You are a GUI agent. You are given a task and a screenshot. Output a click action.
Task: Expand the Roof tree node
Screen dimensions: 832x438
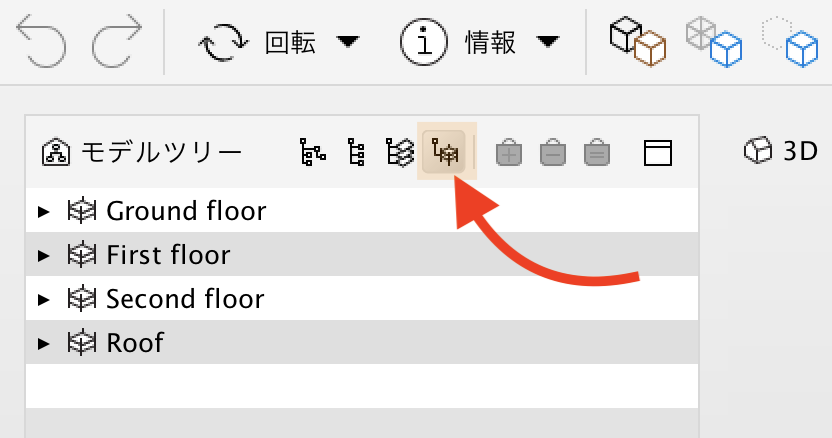[x=44, y=343]
